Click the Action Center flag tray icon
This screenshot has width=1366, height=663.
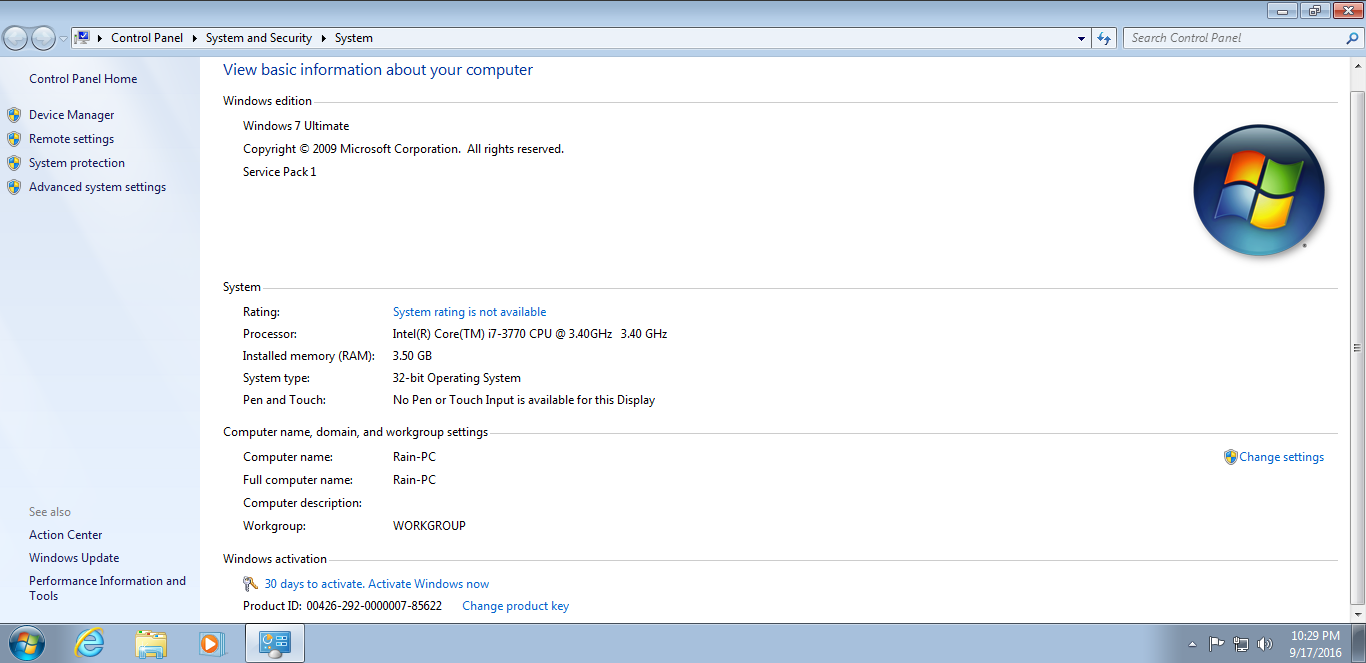click(x=1216, y=643)
